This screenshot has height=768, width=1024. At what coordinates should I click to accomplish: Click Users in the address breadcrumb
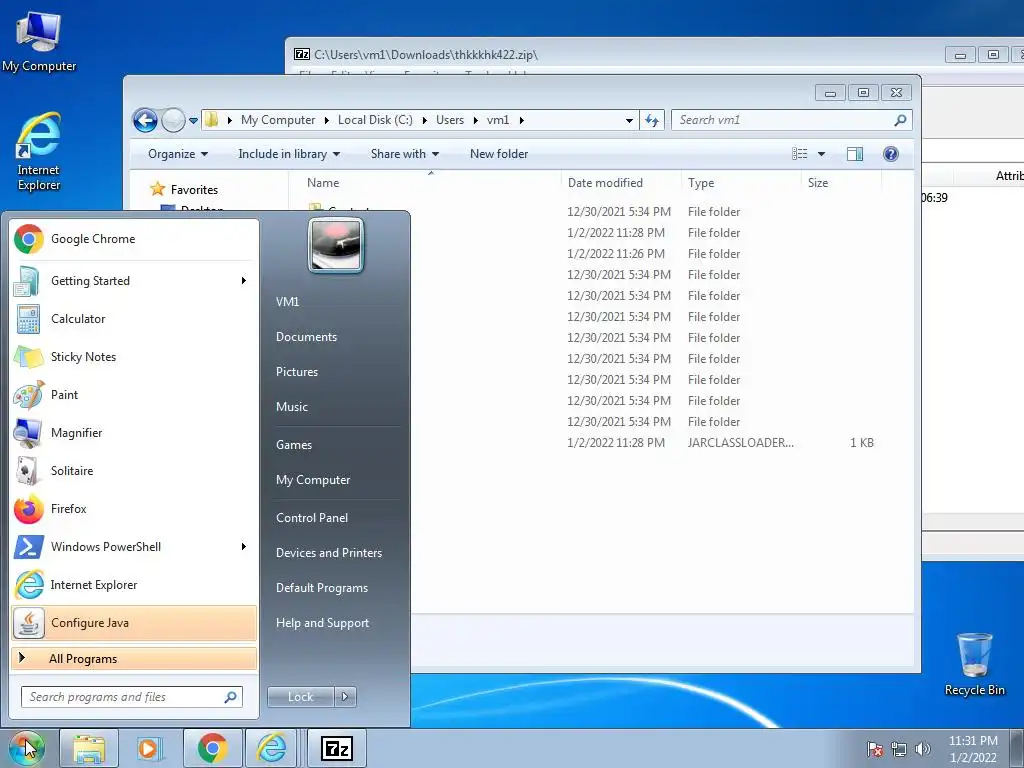click(x=450, y=120)
